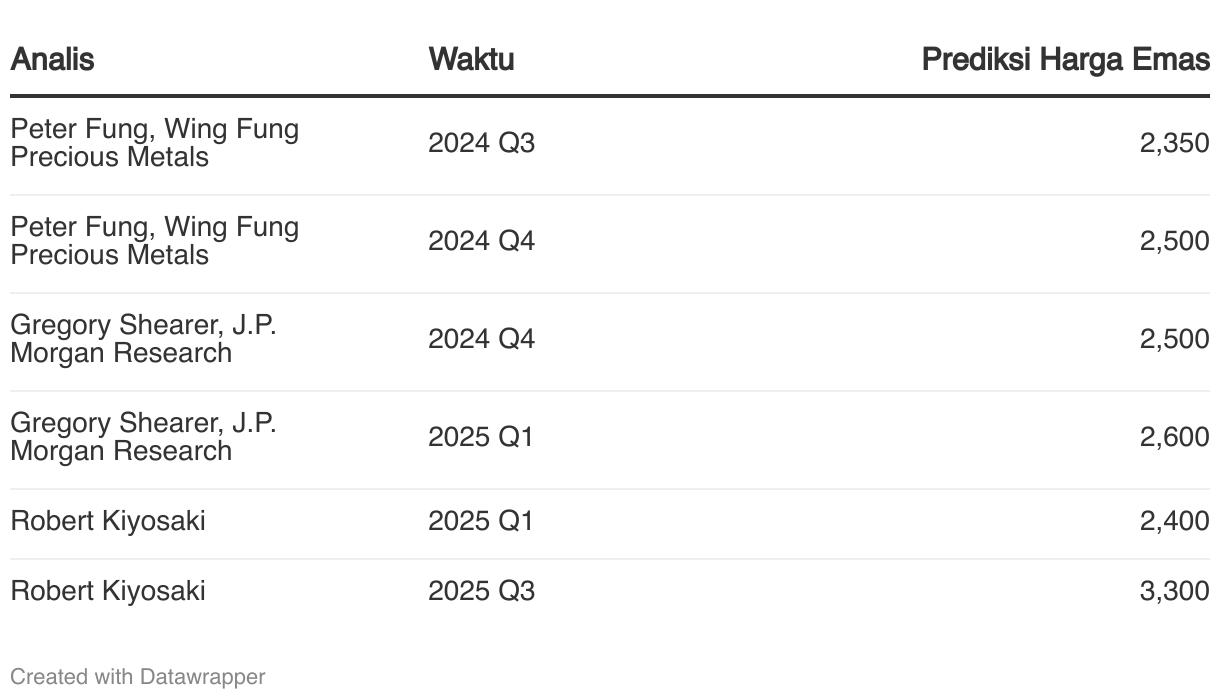This screenshot has height=700, width=1220.
Task: Click the 2,400 price prediction value
Action: [x=1174, y=521]
